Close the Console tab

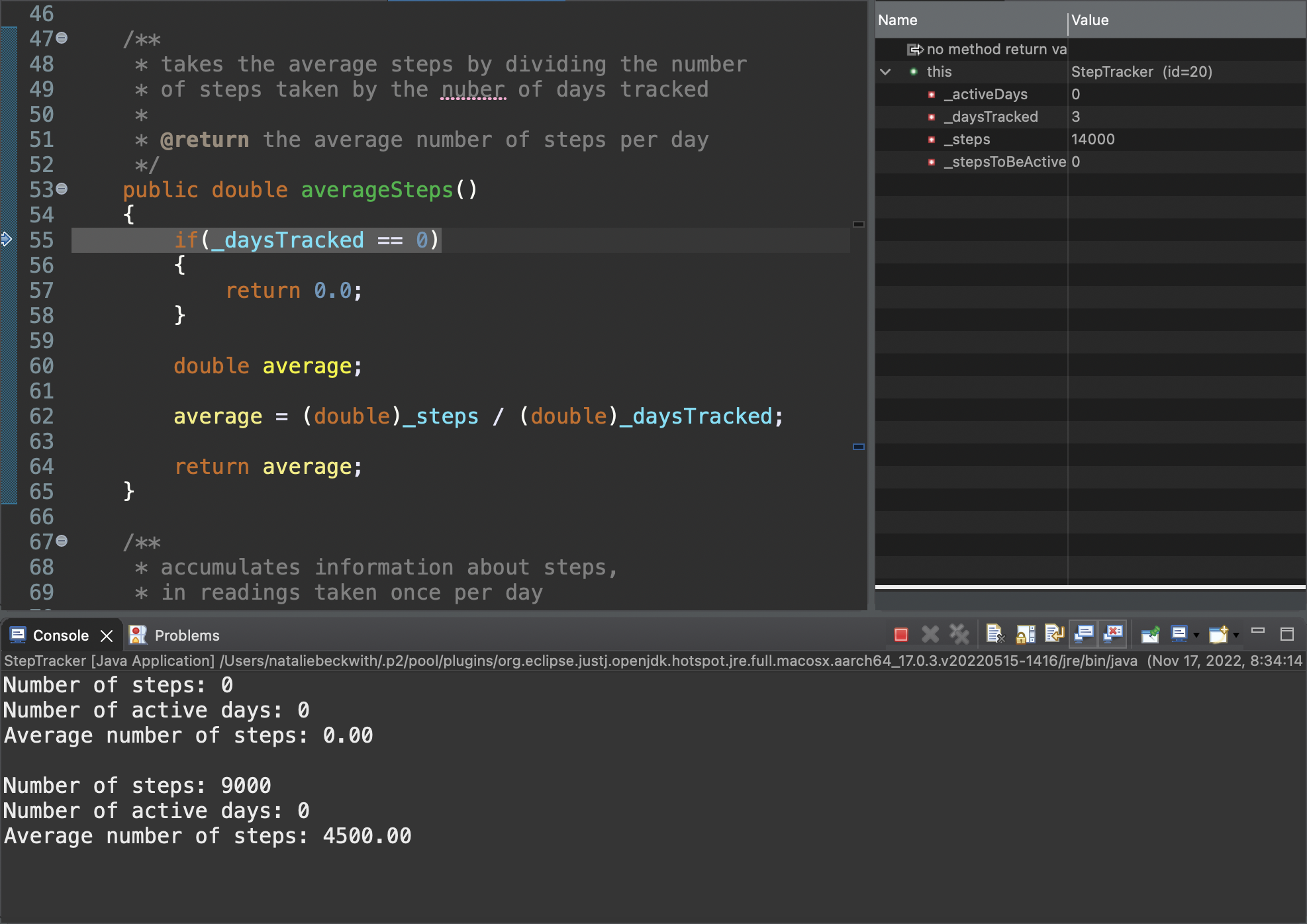(107, 635)
